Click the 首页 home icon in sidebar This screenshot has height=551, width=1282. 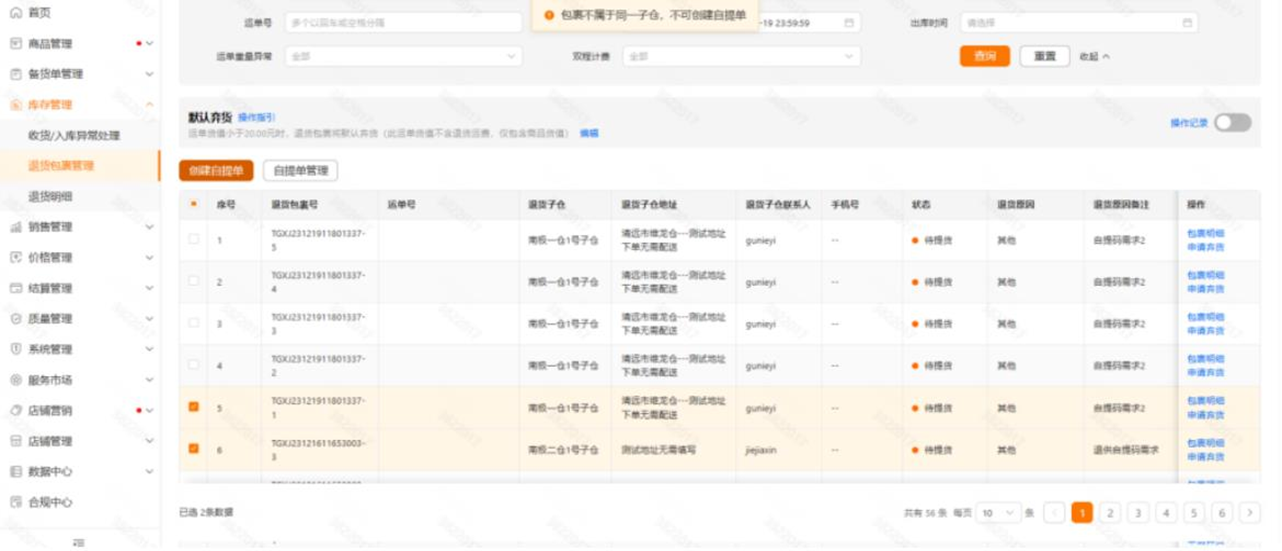point(15,13)
